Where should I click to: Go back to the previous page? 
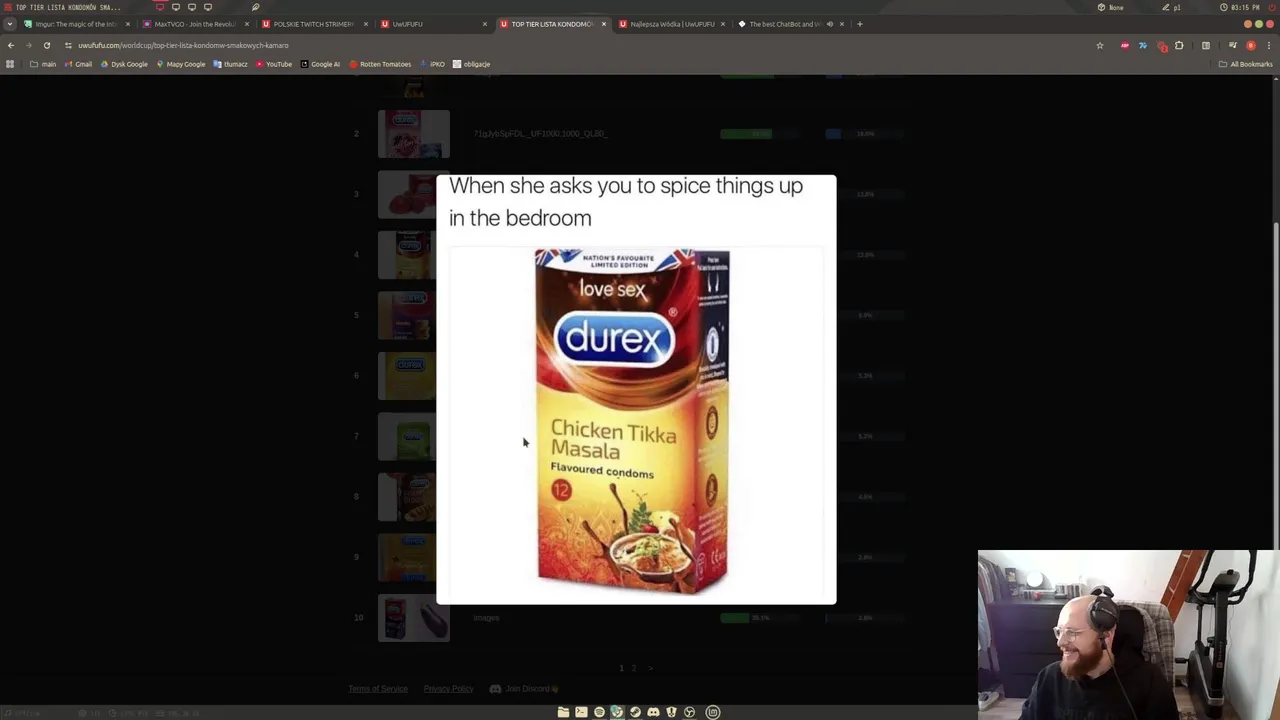coord(10,45)
